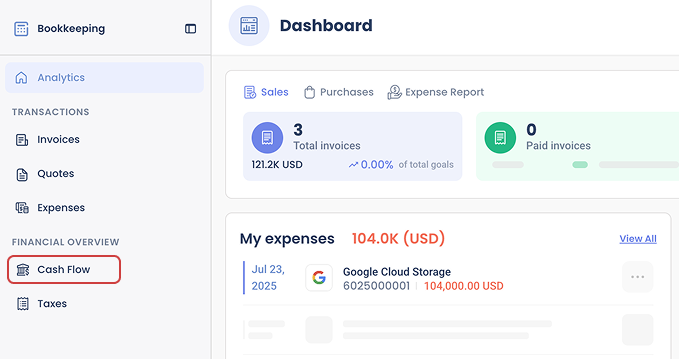Click the trend arrow next to 0.00%
679x360 pixels.
[x=353, y=165]
